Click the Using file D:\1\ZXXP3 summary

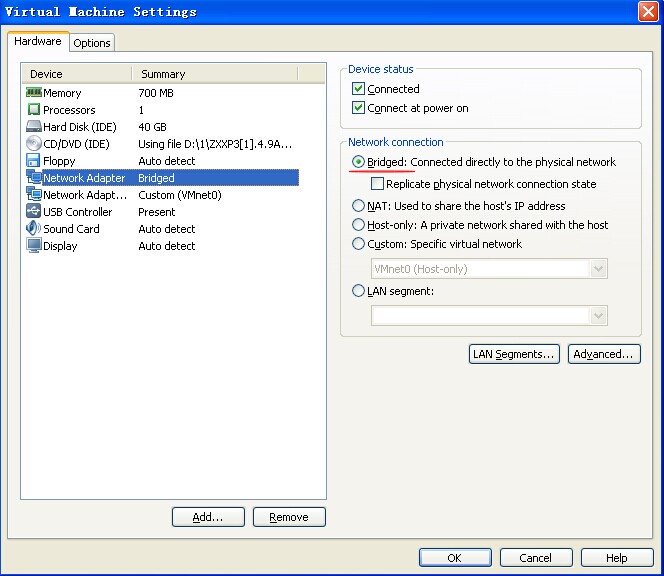(x=215, y=144)
